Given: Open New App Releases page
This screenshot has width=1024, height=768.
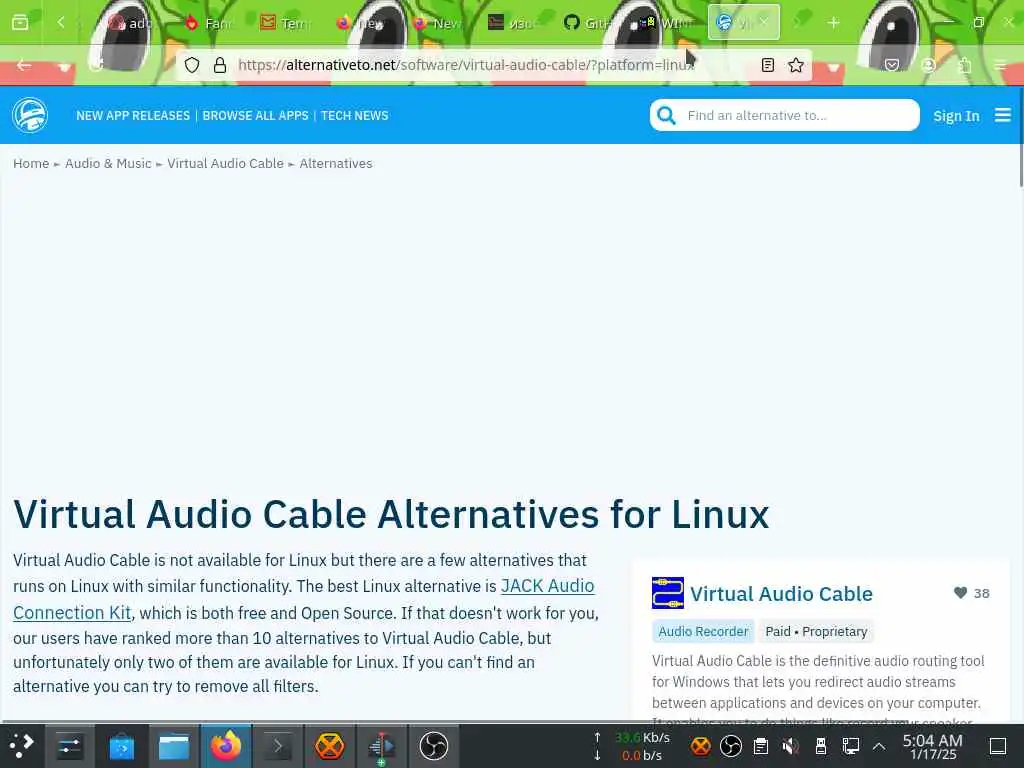Looking at the screenshot, I should point(133,116).
